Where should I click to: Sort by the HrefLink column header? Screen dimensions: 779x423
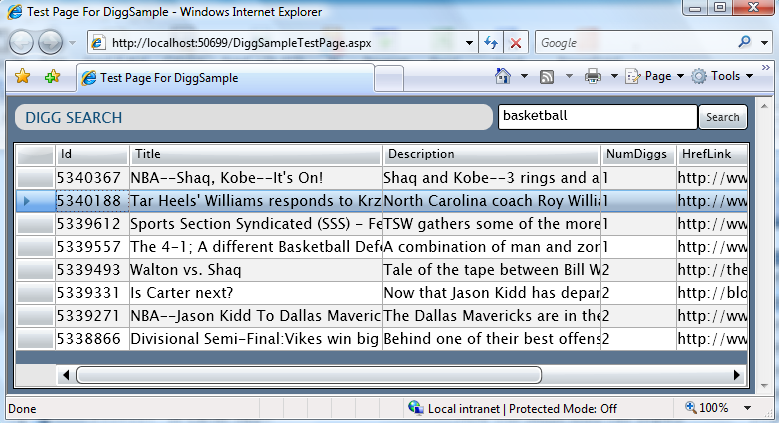click(712, 155)
